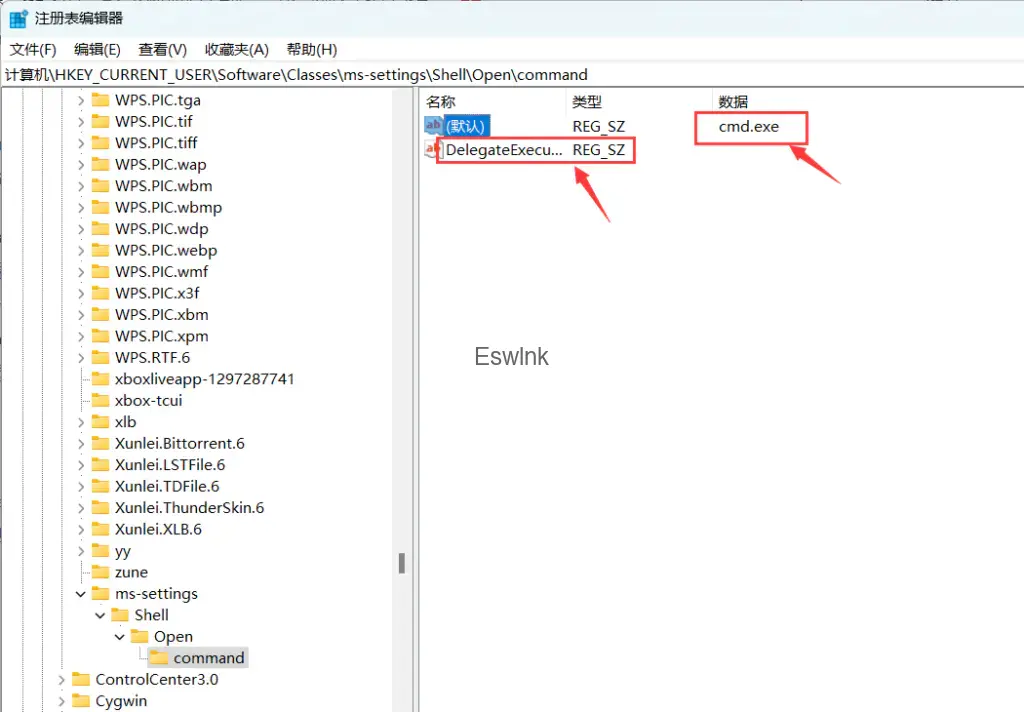Collapse the ms-settings tree node
Viewport: 1024px width, 712px height.
pyautogui.click(x=80, y=594)
